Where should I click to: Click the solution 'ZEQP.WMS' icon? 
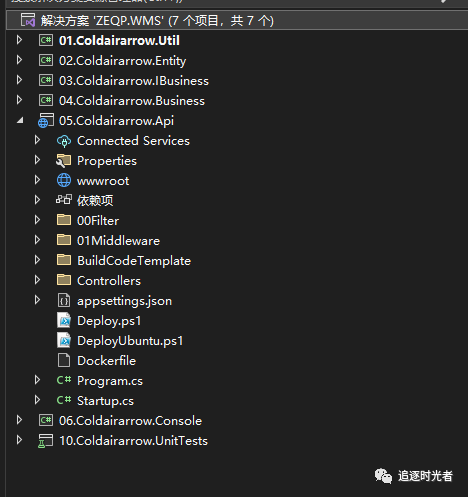point(28,20)
